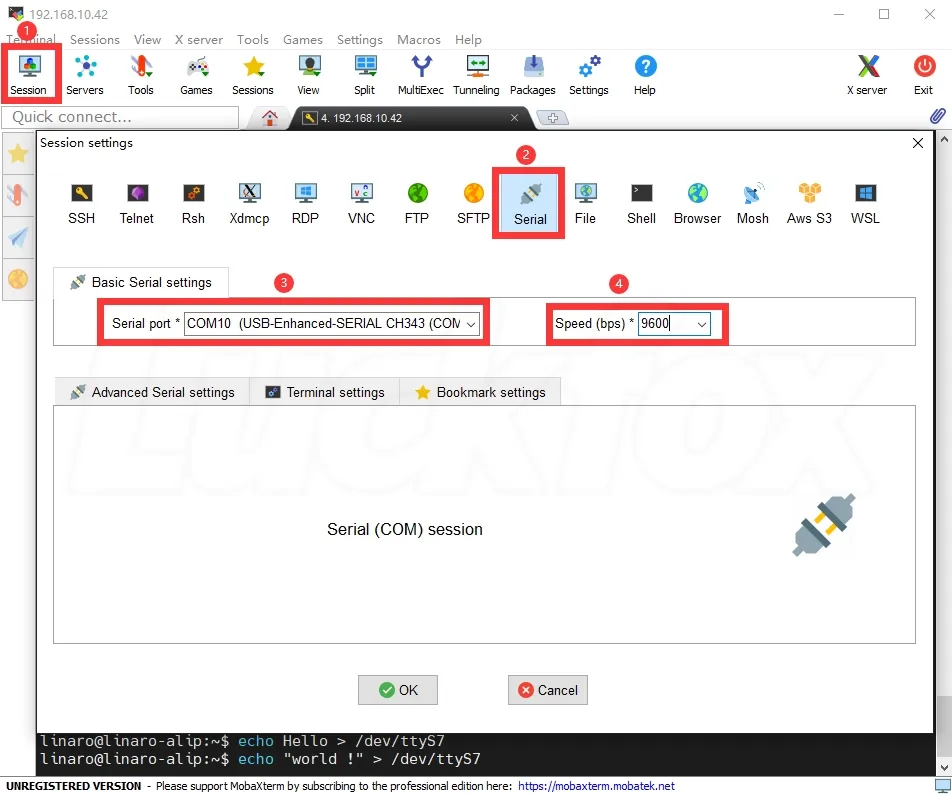The width and height of the screenshot is (952, 794).
Task: Click the home tab icon
Action: click(x=270, y=118)
